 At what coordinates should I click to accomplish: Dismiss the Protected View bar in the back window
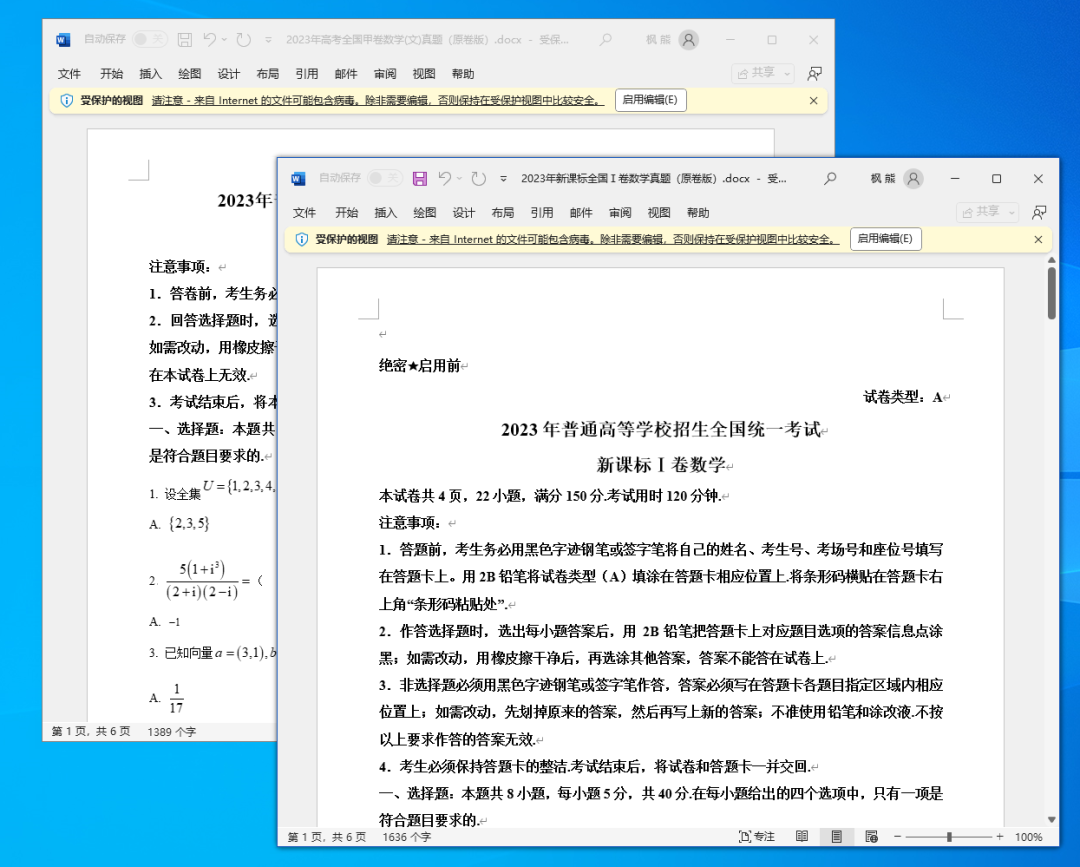point(813,101)
